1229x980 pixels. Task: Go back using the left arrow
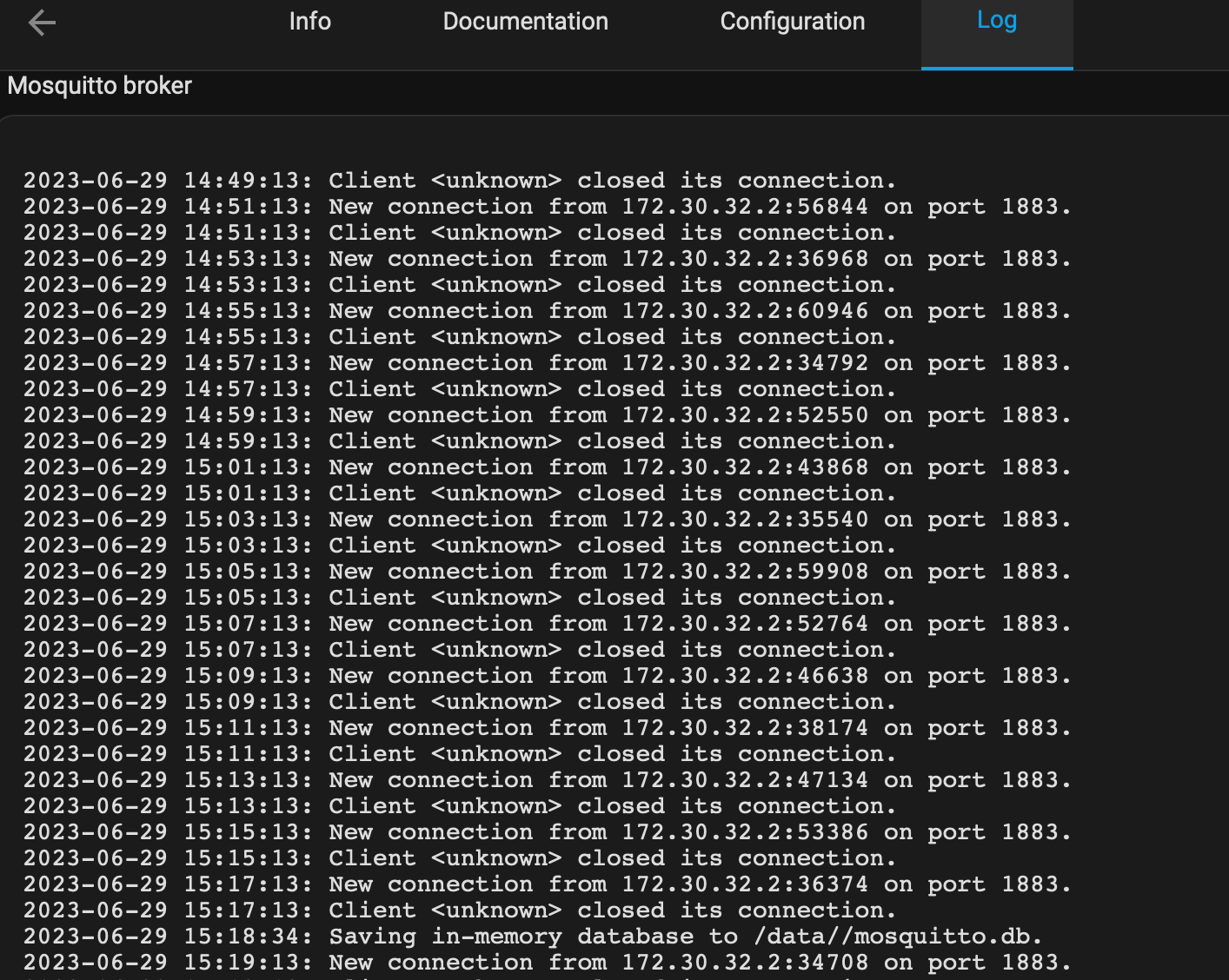pos(42,23)
